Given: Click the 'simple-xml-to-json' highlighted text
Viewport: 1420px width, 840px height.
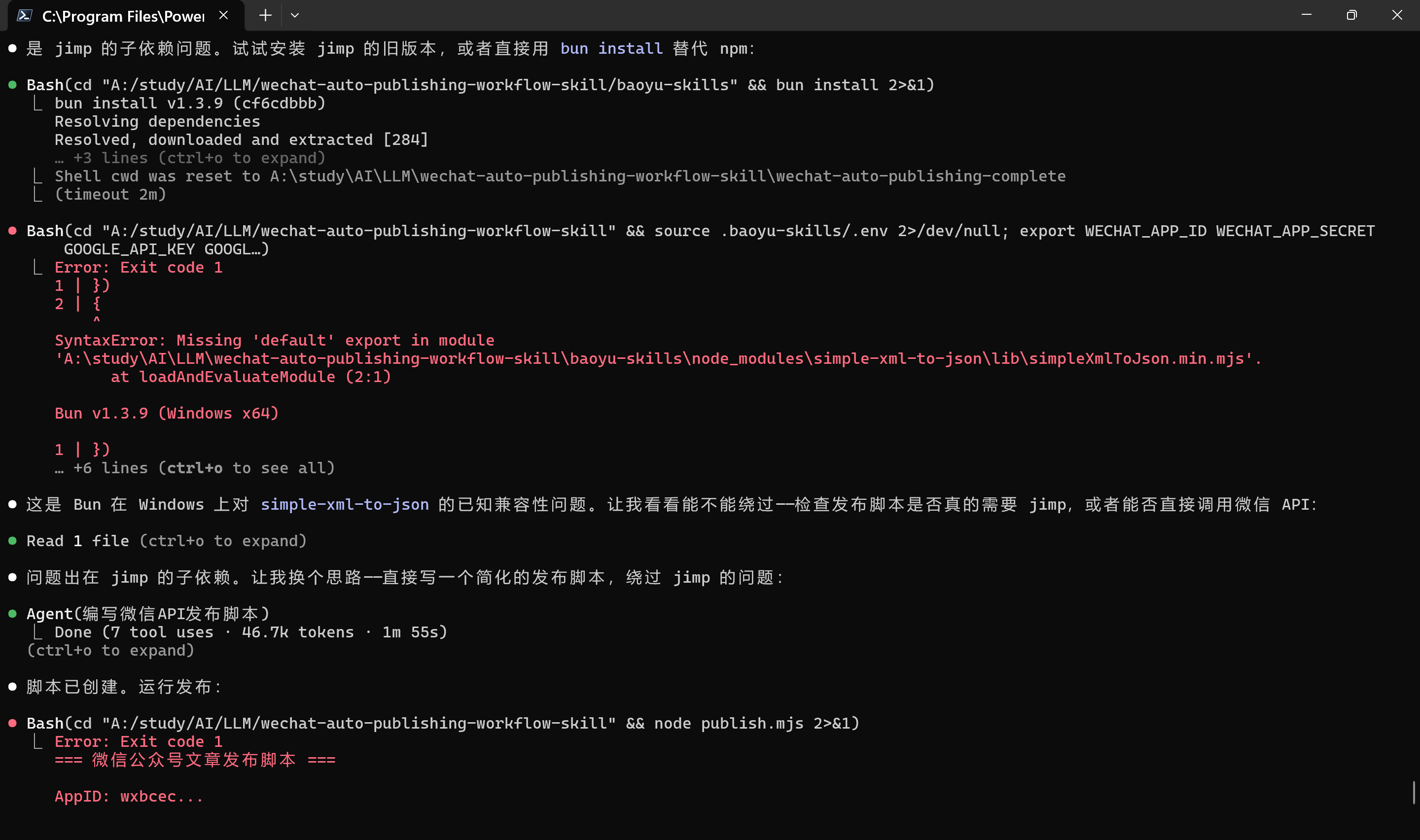Looking at the screenshot, I should [x=345, y=504].
